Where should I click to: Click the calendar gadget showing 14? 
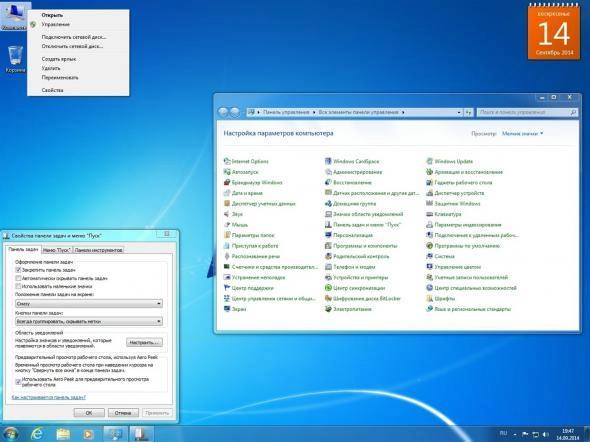click(x=554, y=32)
